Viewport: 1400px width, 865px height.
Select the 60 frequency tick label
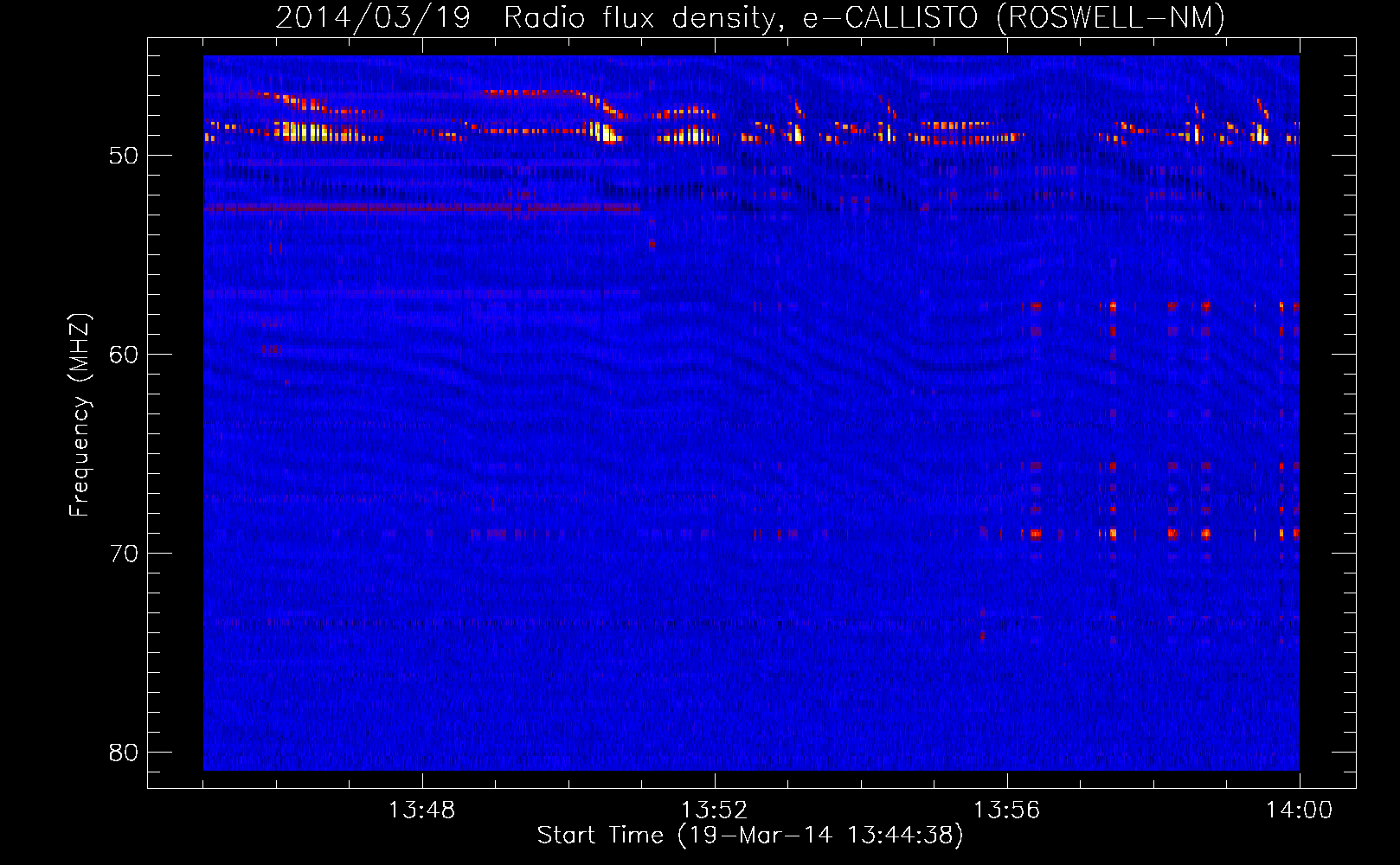click(x=124, y=355)
